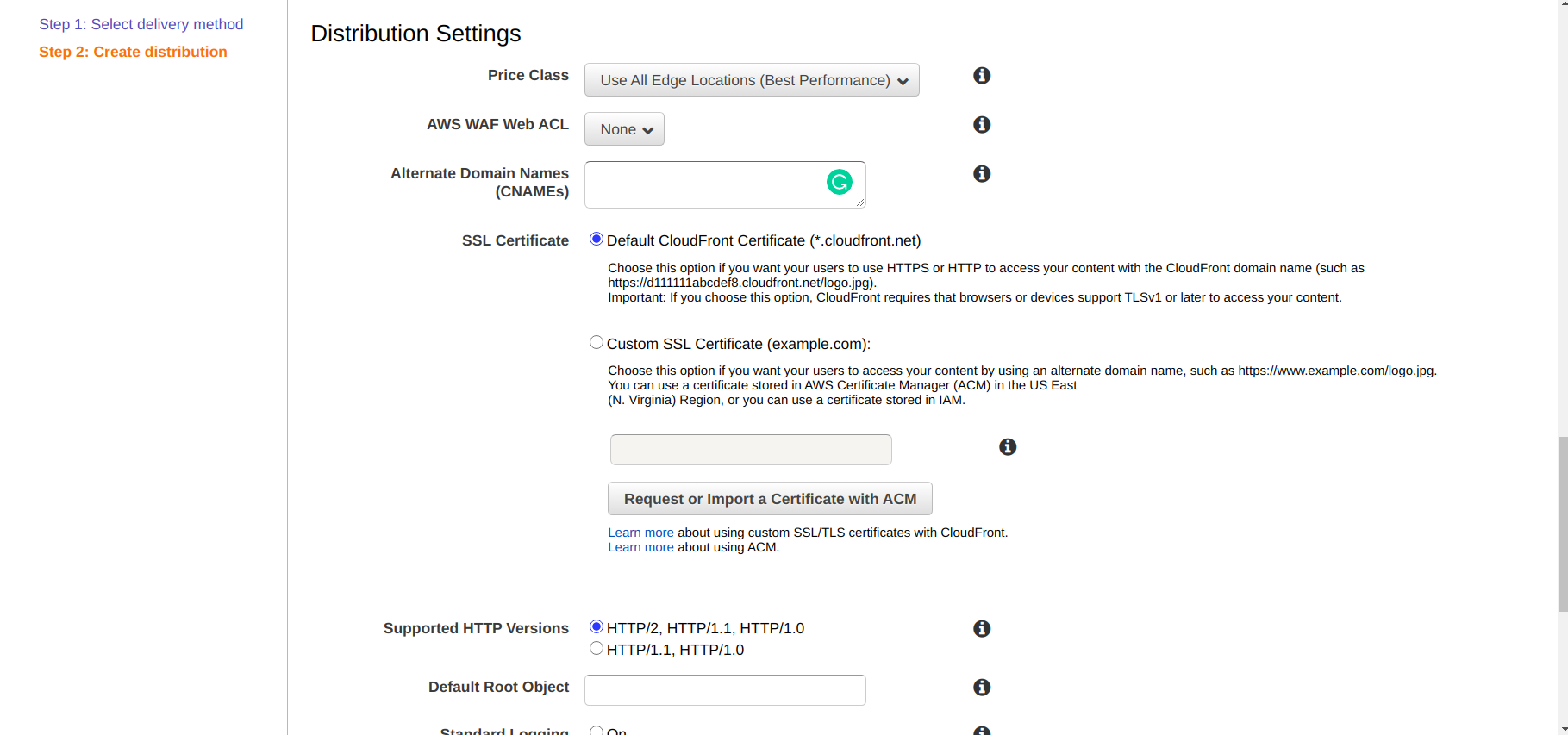Select Custom SSL Certificate radio option
Screen dimensions: 1568x735
coord(597,343)
